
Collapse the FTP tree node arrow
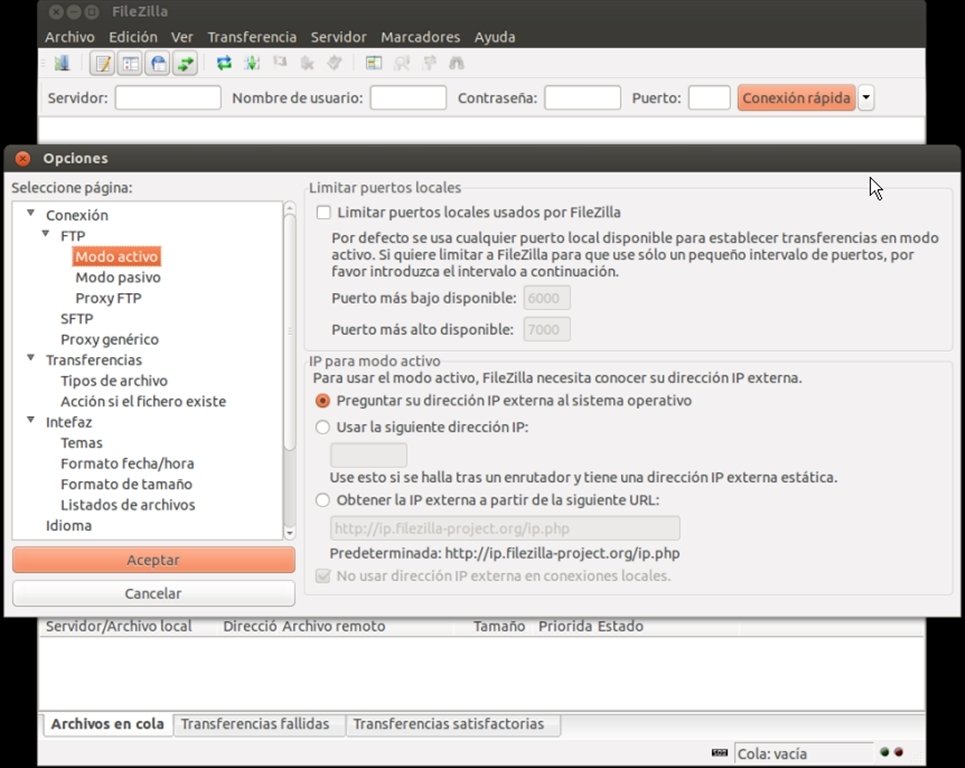pyautogui.click(x=45, y=234)
